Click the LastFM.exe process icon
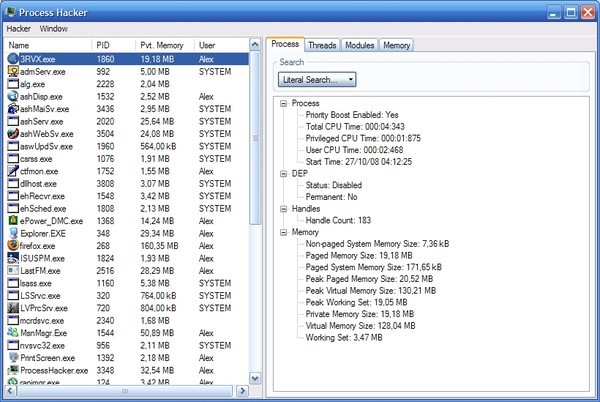 [13, 269]
